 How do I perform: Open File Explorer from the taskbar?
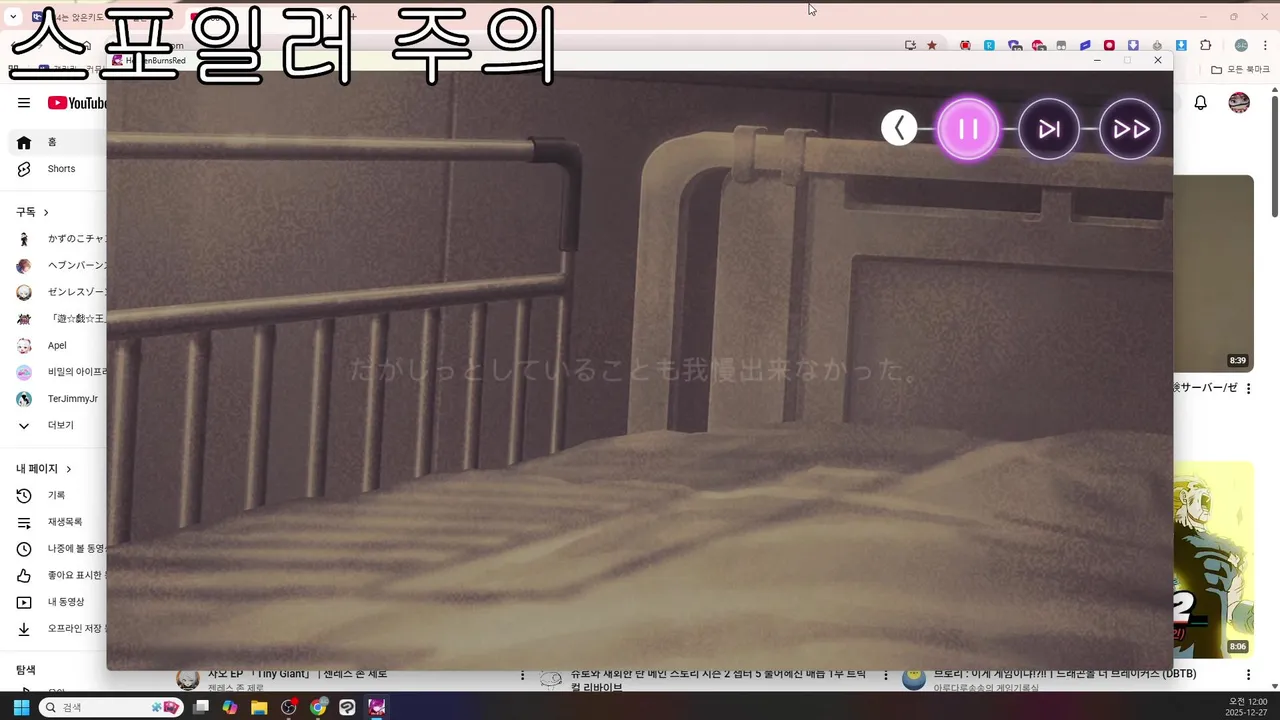click(x=259, y=707)
